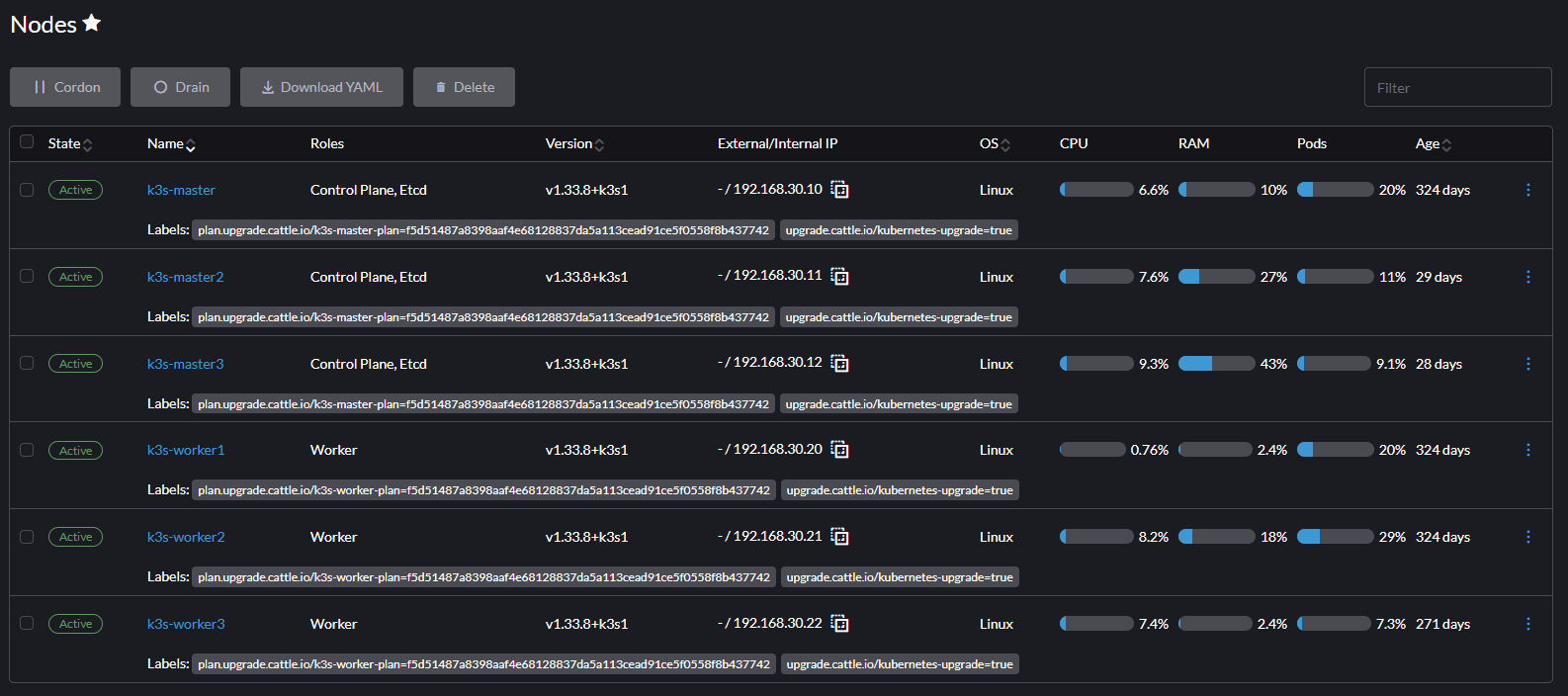Open the k3s-worker2 node link
The height and width of the screenshot is (696, 1568).
pos(186,537)
